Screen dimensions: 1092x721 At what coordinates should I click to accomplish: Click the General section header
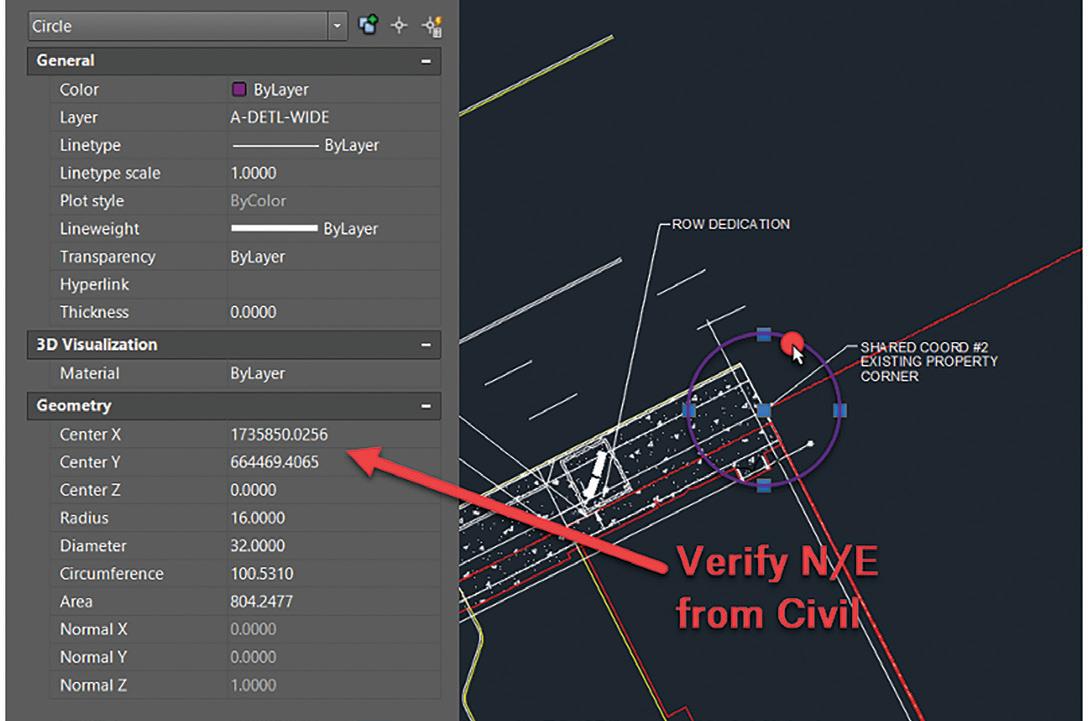(x=234, y=61)
